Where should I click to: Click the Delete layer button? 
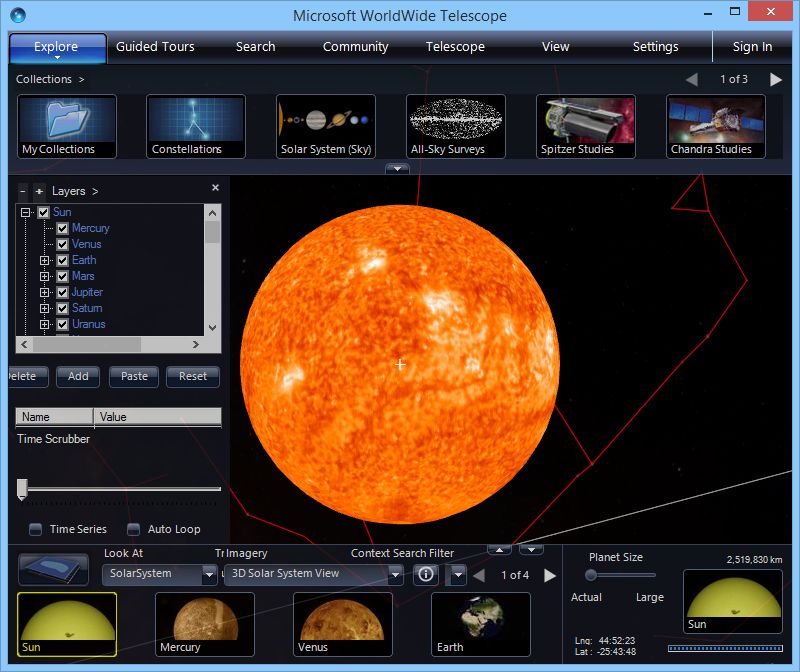(x=29, y=377)
